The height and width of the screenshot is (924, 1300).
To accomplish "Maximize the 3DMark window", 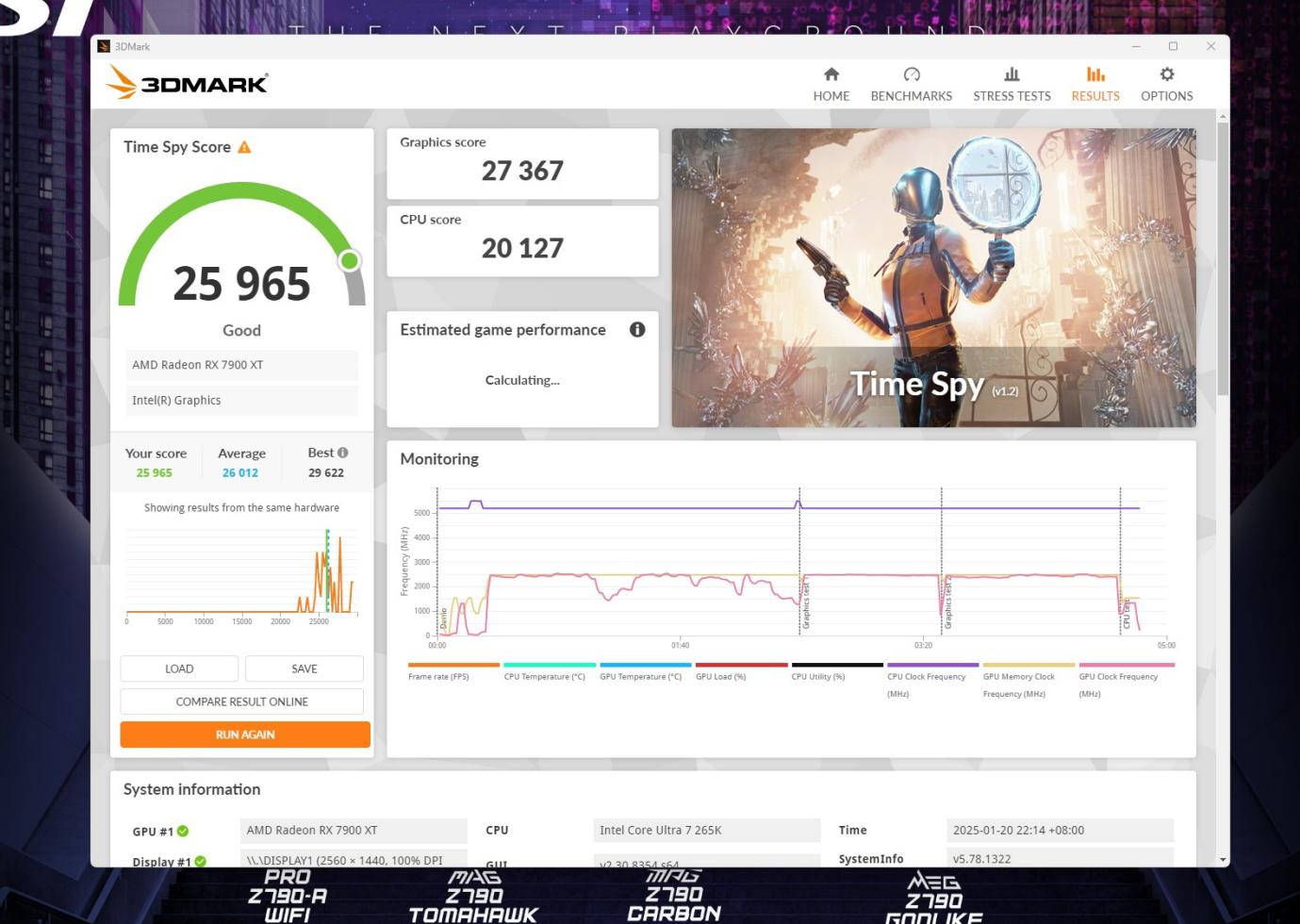I will pyautogui.click(x=1173, y=46).
